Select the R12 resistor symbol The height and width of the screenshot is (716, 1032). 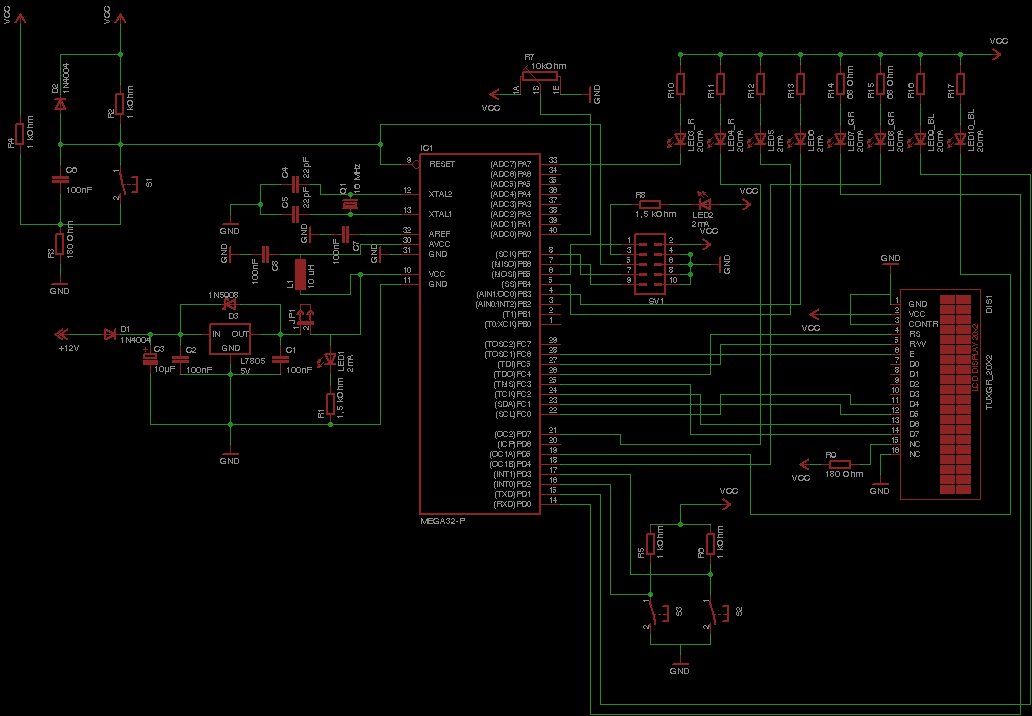pos(761,84)
